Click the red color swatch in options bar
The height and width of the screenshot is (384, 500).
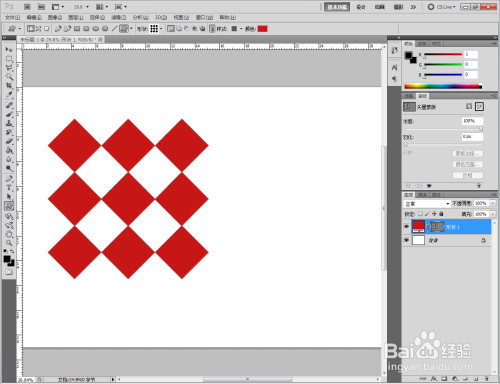(x=262, y=29)
